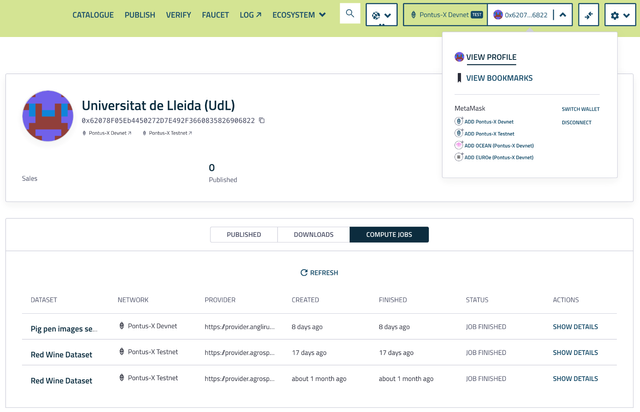Show details for Pig pen images job
640x412 pixels.
[575, 326]
